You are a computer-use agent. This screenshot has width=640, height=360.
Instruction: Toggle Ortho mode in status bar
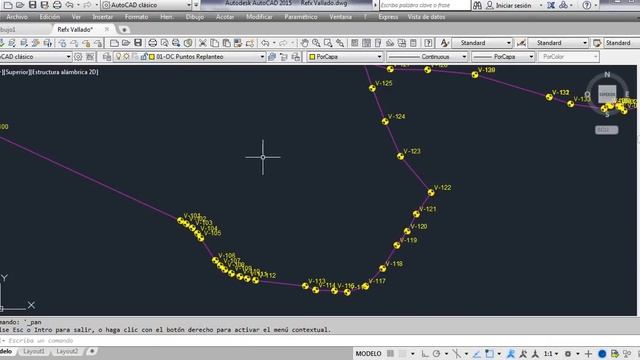pos(425,353)
